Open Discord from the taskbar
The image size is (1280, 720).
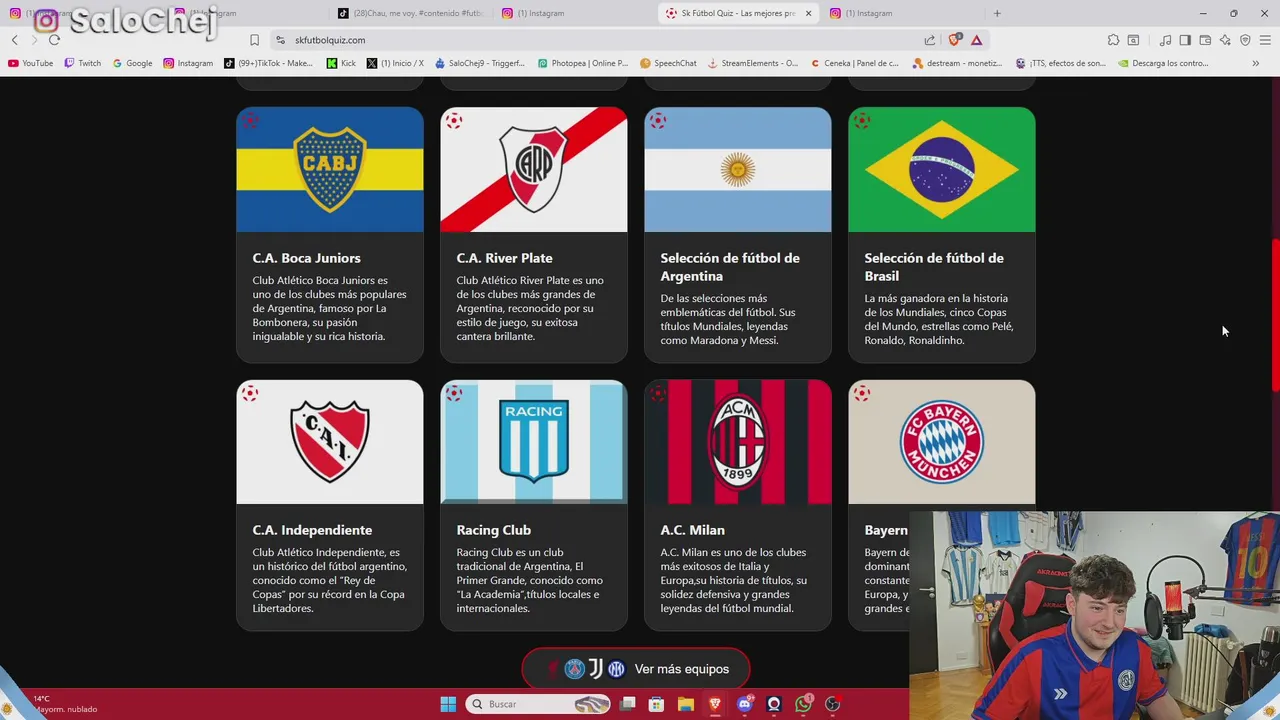(744, 704)
